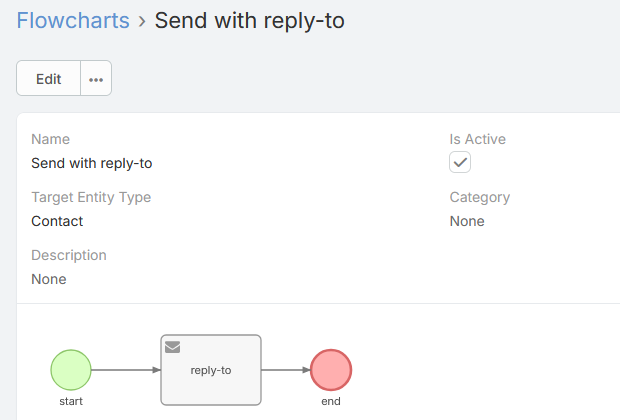Click the 'end' label under red node
Viewport: 620px width, 420px height.
331,401
